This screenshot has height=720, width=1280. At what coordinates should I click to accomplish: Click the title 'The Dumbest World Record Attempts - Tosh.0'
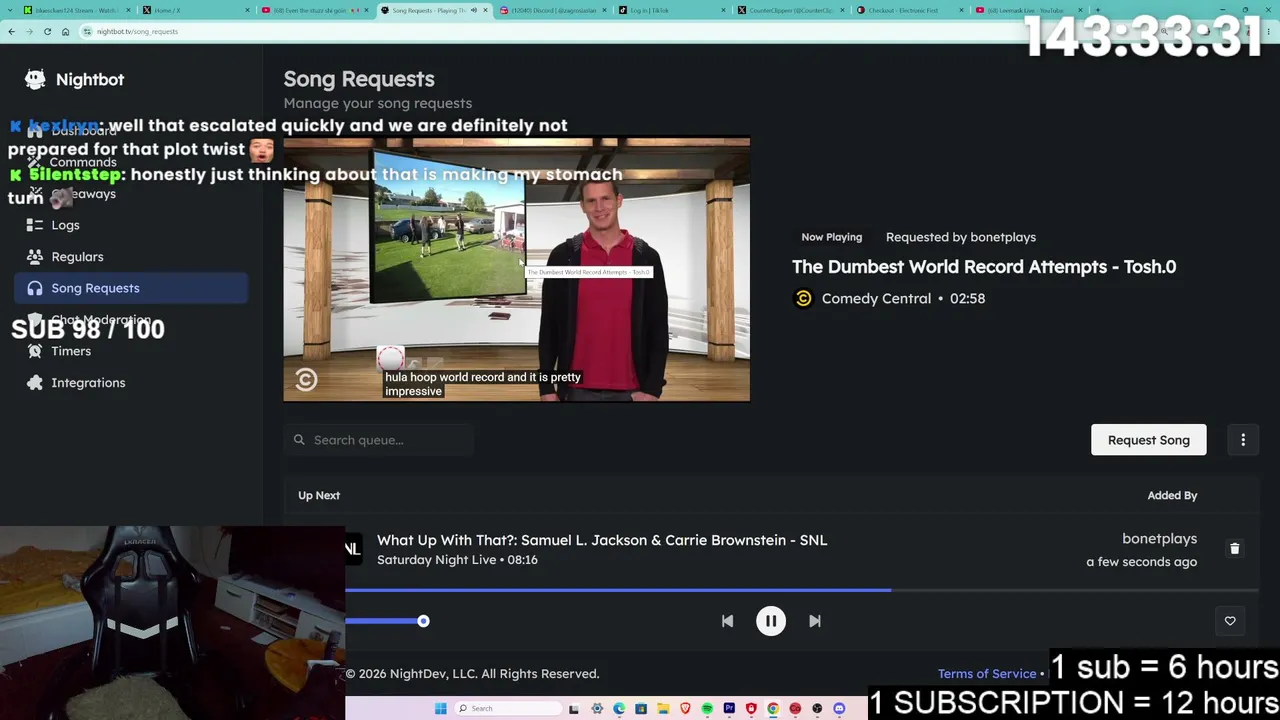tap(984, 267)
